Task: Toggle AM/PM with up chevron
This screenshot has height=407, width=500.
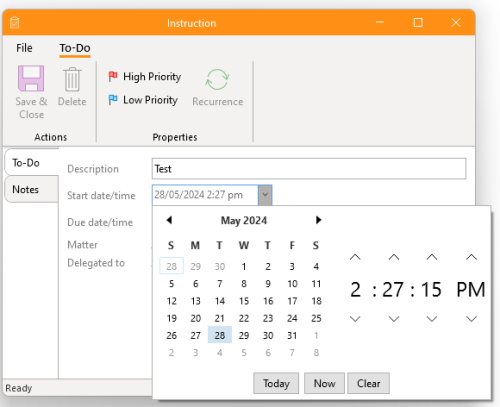Action: point(471,257)
